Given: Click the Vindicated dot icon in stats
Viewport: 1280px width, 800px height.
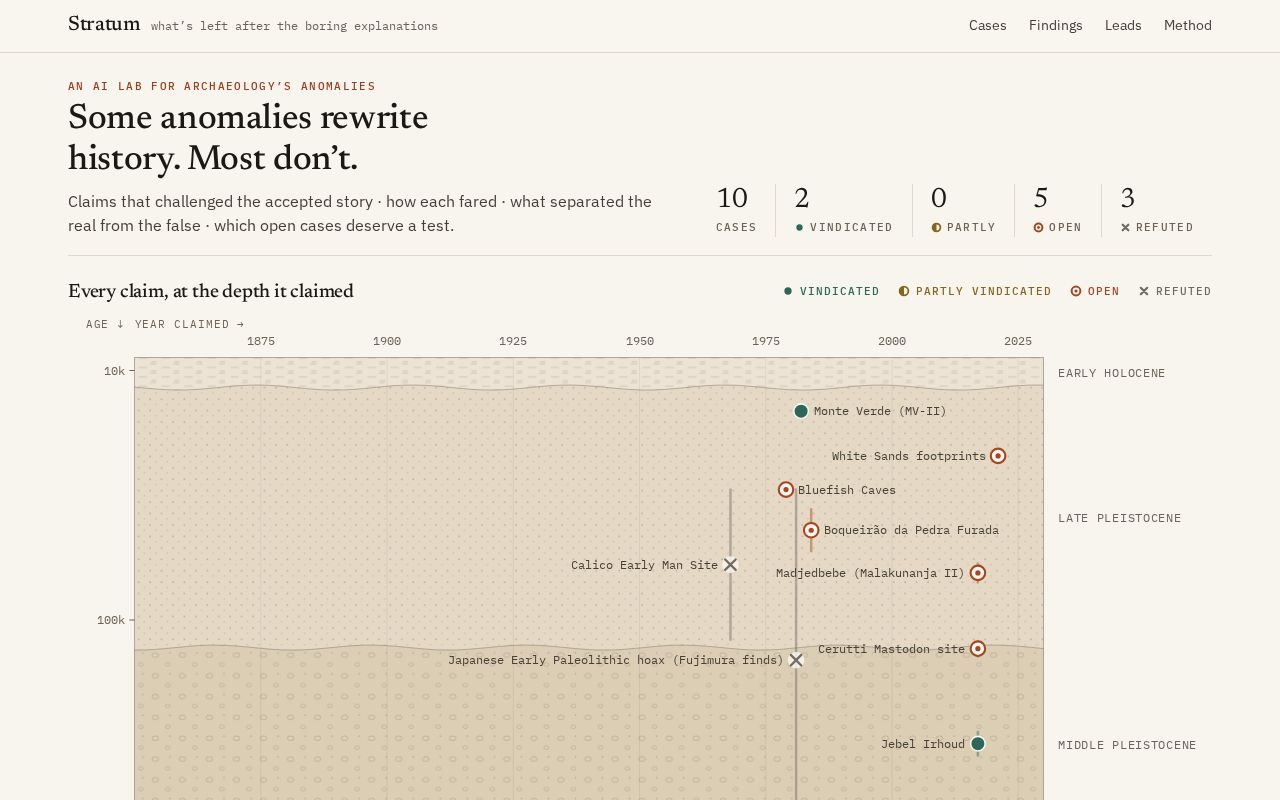Looking at the screenshot, I should [799, 228].
